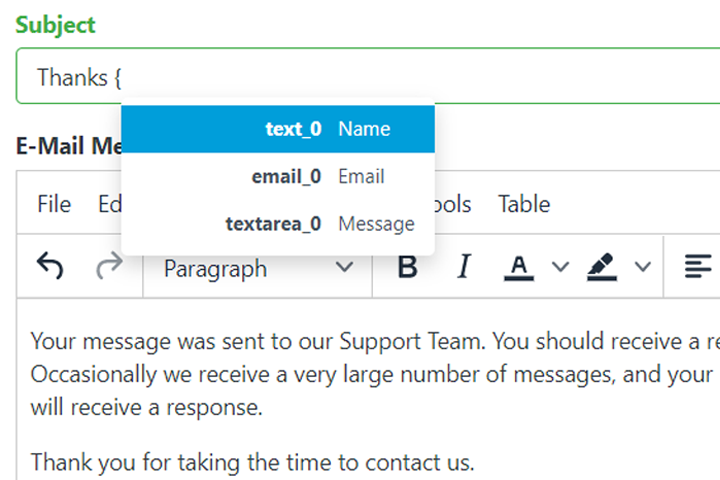Open the File menu in the editor
This screenshot has width=720, height=480.
point(54,204)
